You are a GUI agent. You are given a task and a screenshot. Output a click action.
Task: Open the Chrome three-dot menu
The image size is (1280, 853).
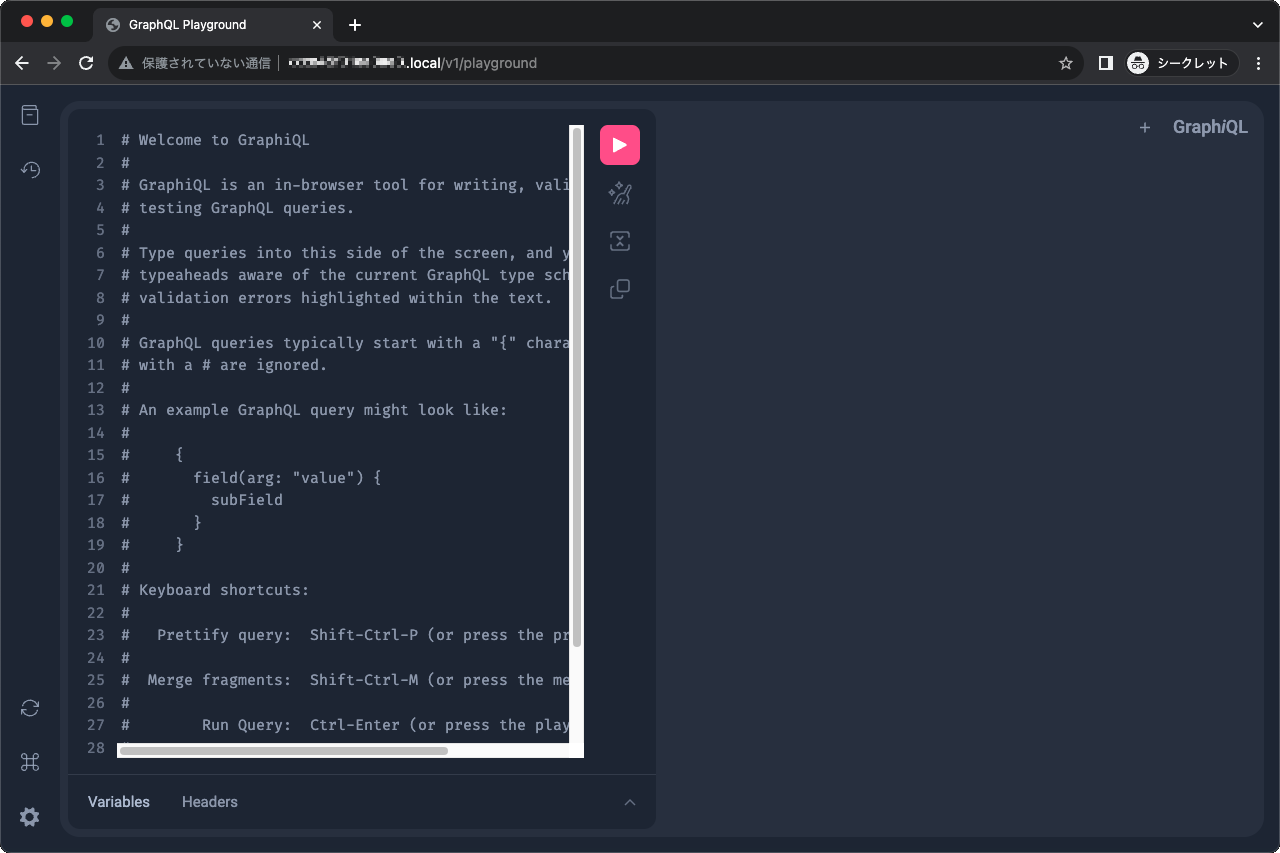(x=1259, y=63)
